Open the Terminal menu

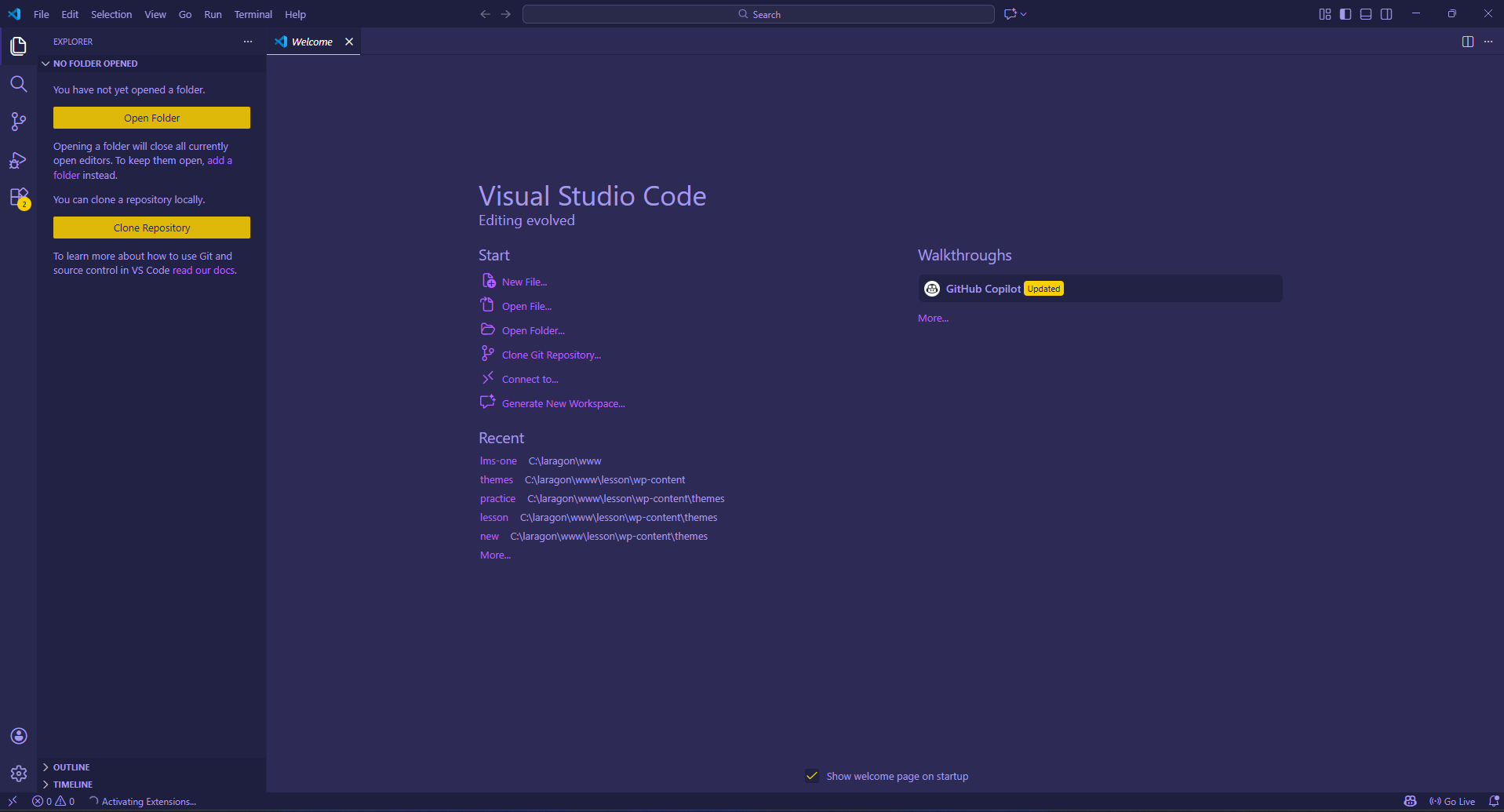click(x=253, y=14)
